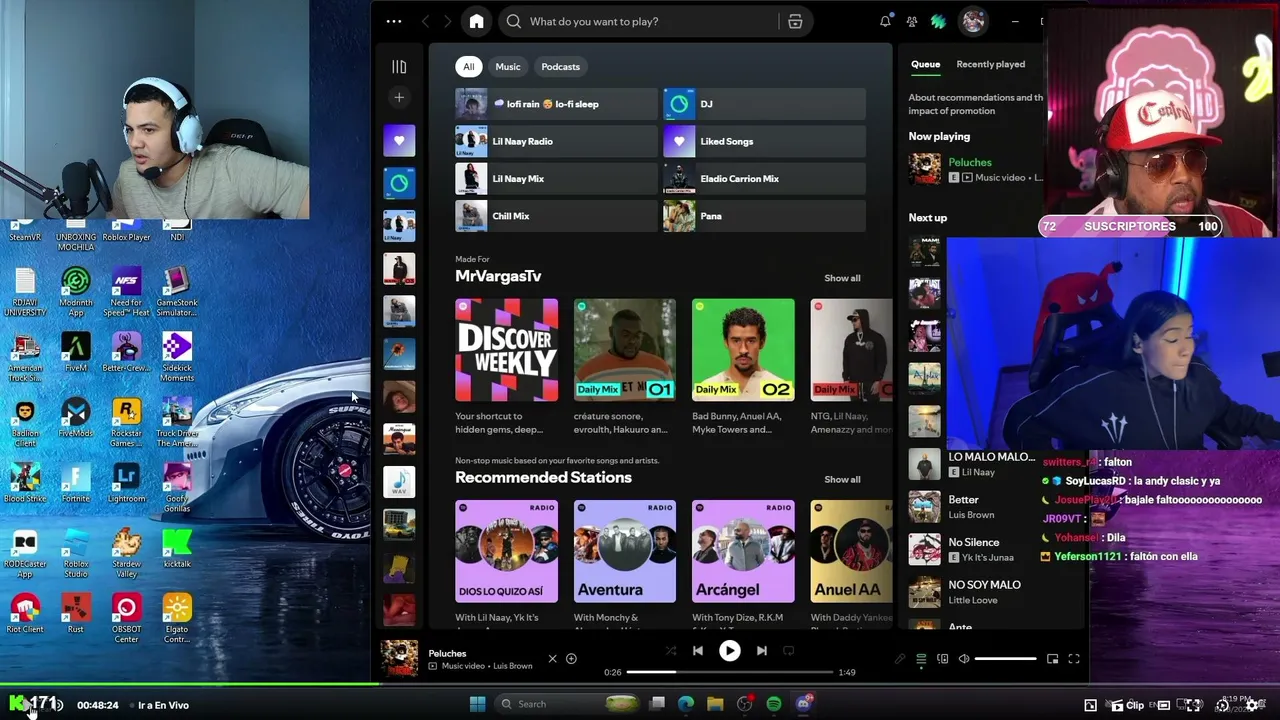
Task: Toggle shuffle in the player bar
Action: click(670, 651)
